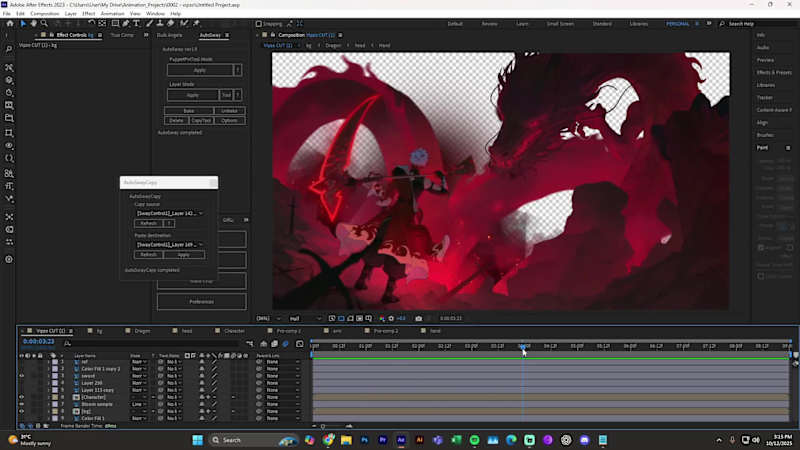
Task: Click the Preferences button
Action: pos(201,301)
